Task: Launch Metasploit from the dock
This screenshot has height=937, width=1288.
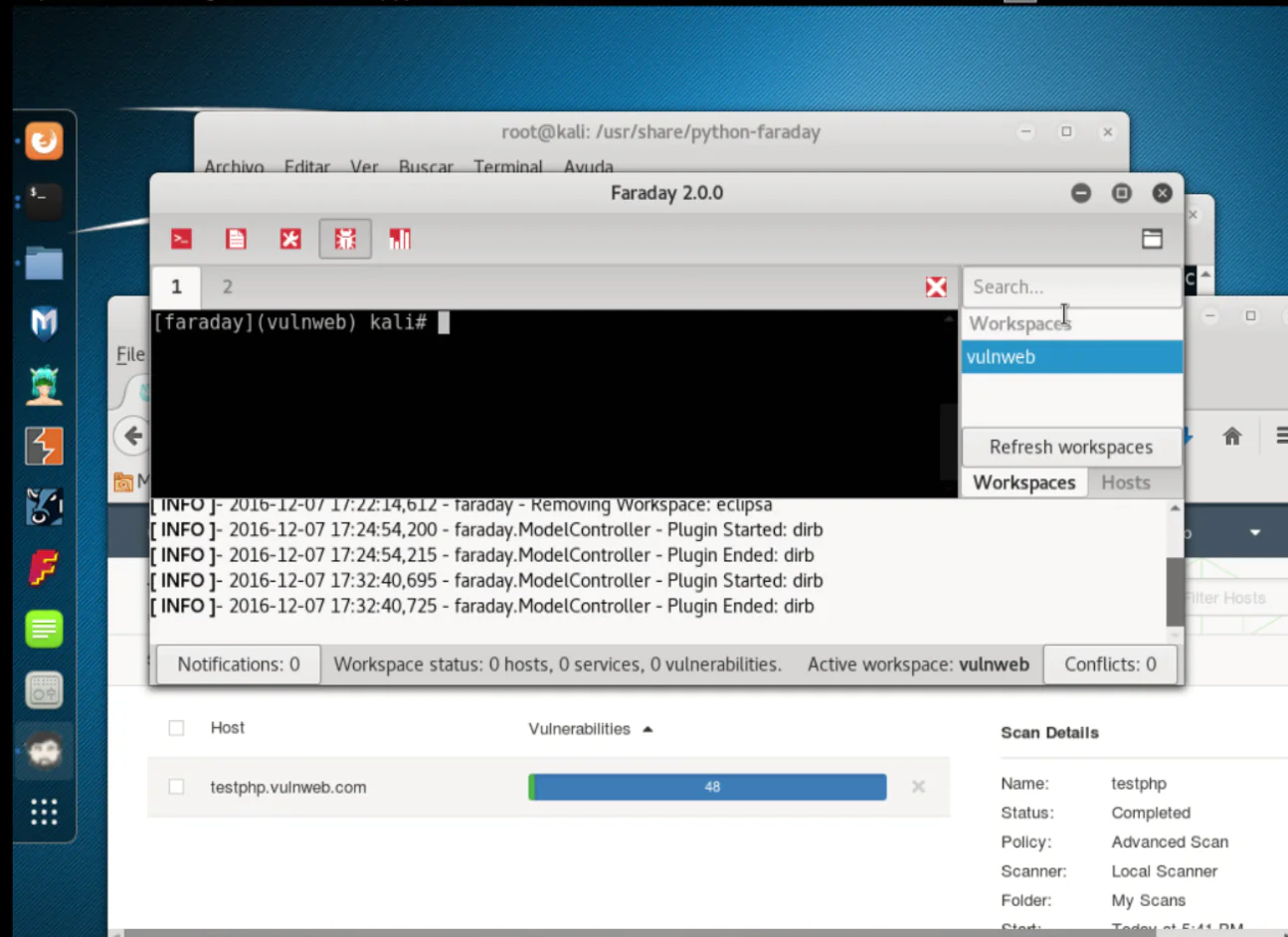Action: coord(44,323)
